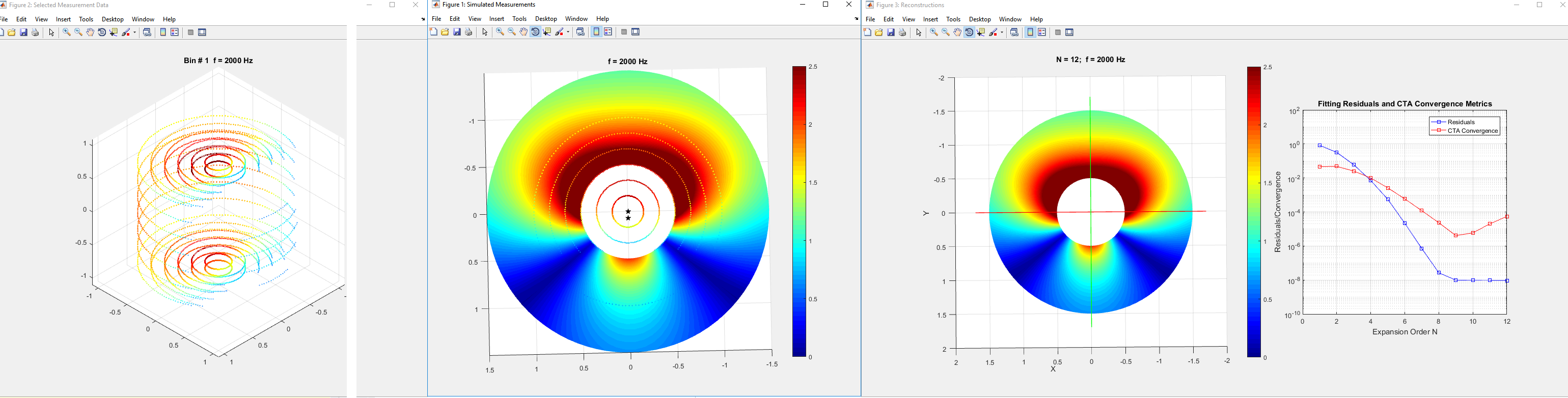The image size is (1568, 398).
Task: Click the colorbar in Figure 3
Action: pyautogui.click(x=1254, y=212)
